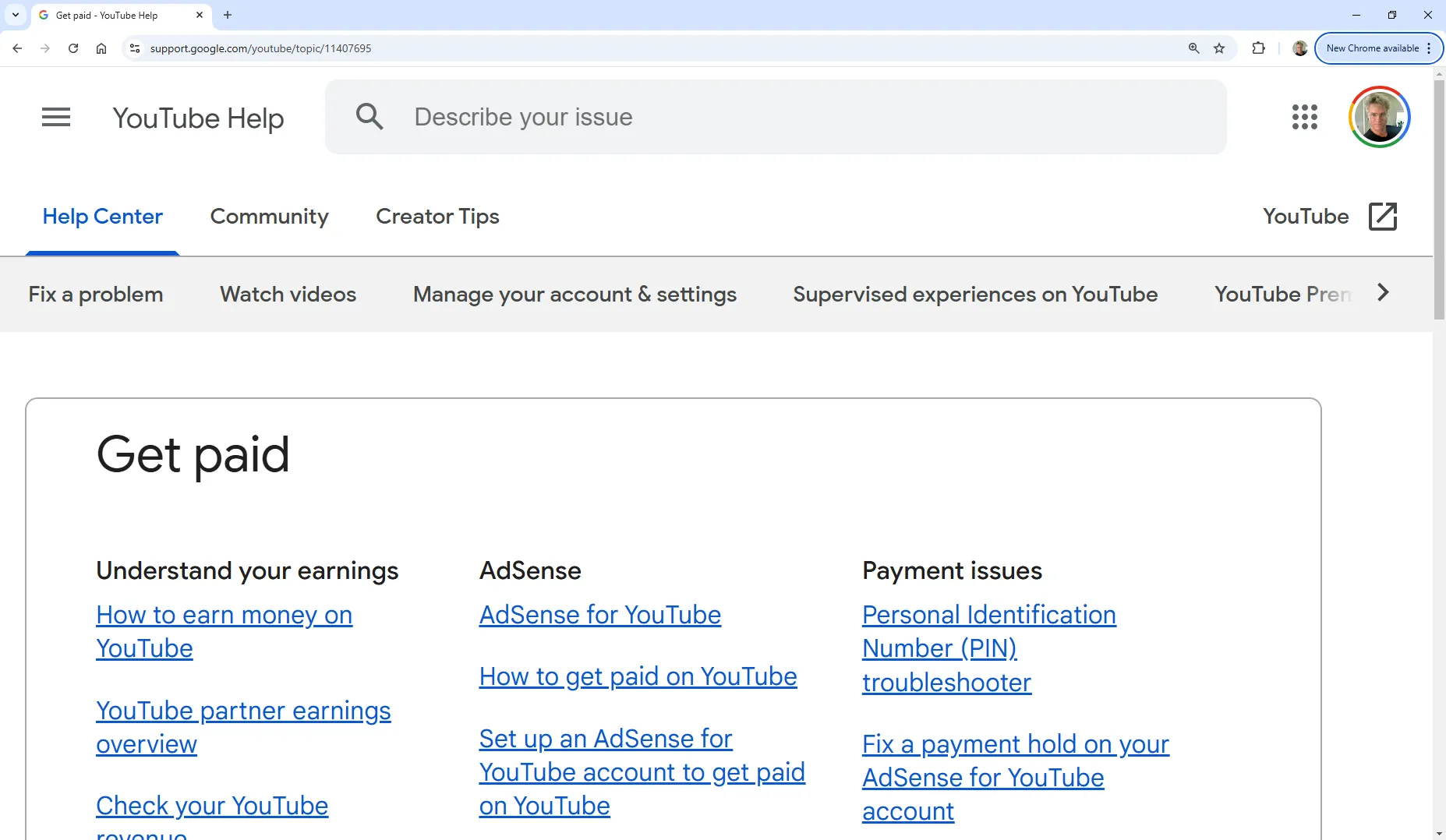Open How to get paid on YouTube
1446x840 pixels.
tap(638, 676)
